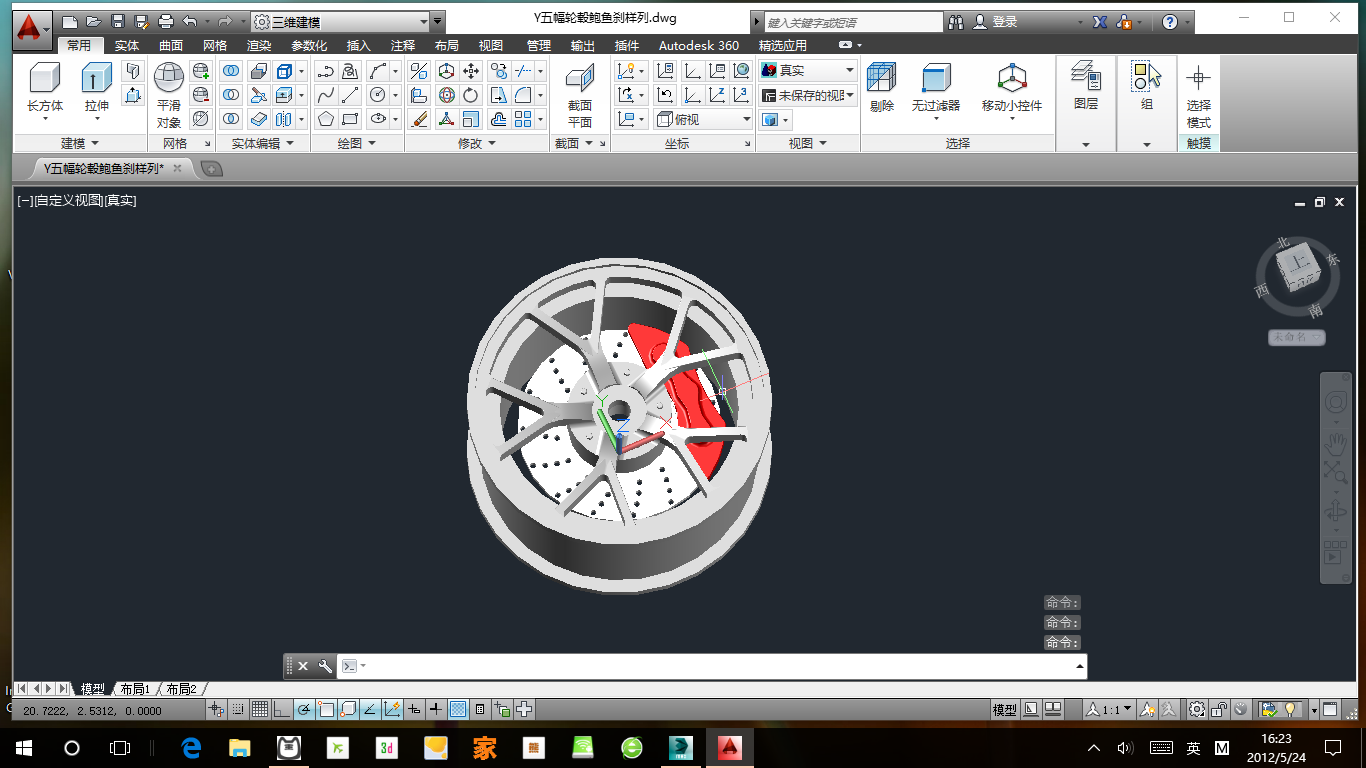Click the 无过滤器 selection filter button
This screenshot has height=768, width=1366.
pyautogui.click(x=936, y=90)
